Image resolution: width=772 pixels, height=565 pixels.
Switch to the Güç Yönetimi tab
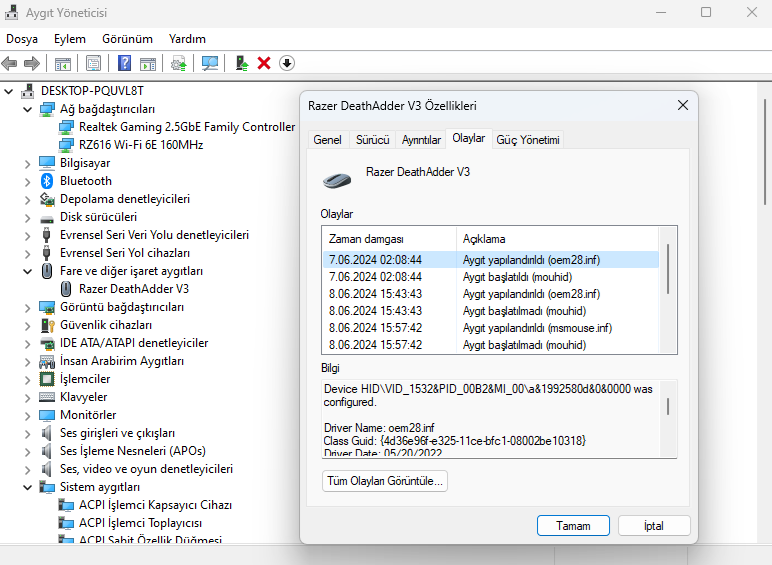(x=528, y=140)
